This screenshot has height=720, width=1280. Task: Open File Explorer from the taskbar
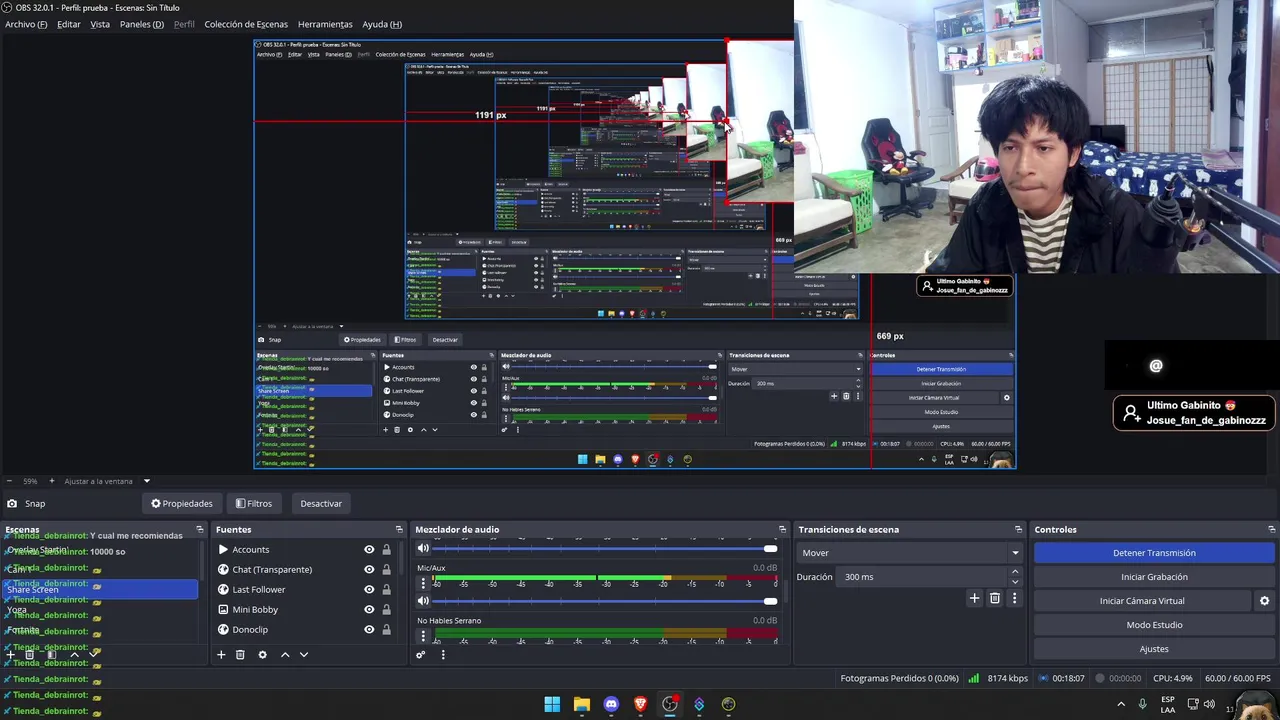pos(581,704)
